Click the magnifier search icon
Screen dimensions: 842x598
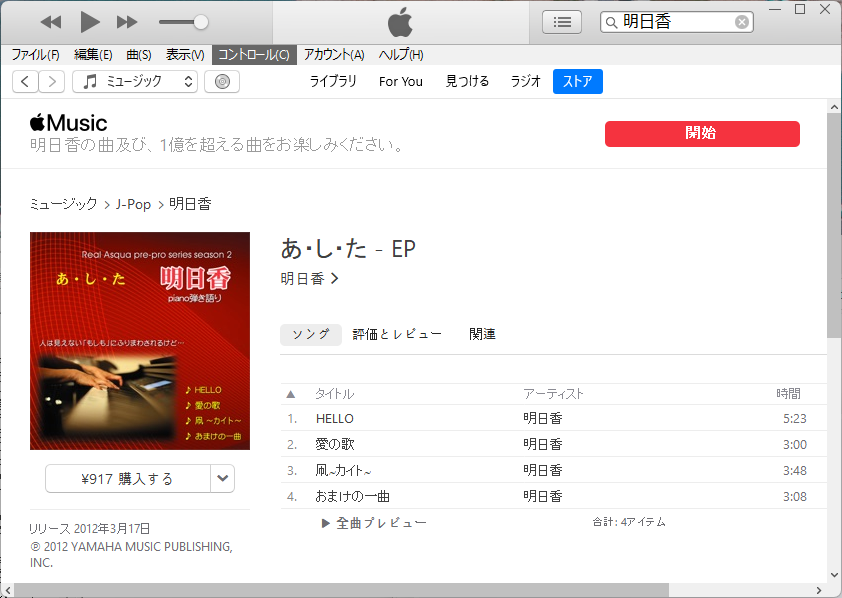[611, 23]
